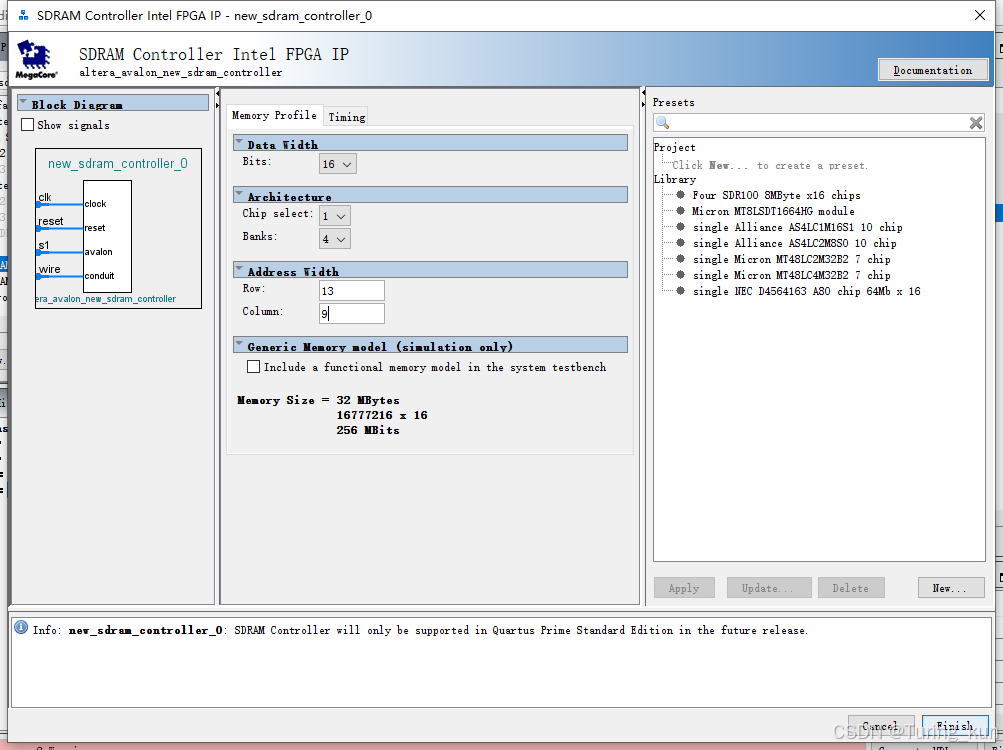Image resolution: width=1003 pixels, height=750 pixels.
Task: Click the reset signal in block diagram
Action: [x=51, y=221]
